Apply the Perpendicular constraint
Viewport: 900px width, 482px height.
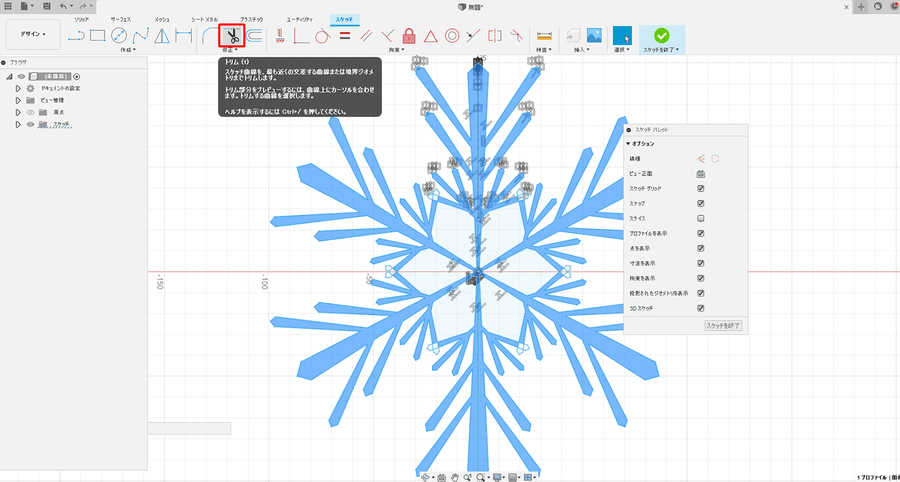coord(387,36)
